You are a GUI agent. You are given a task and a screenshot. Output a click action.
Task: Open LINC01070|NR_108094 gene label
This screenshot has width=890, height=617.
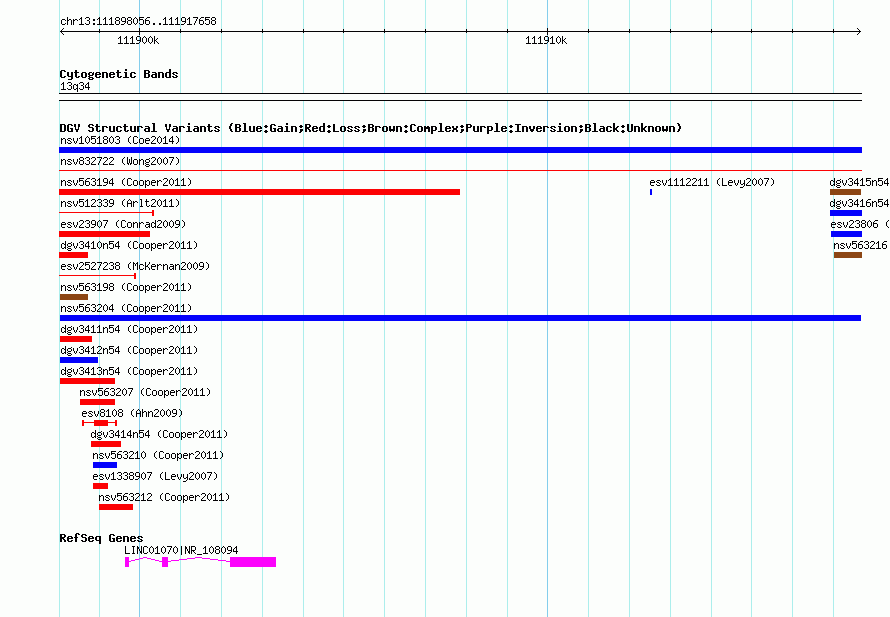click(x=181, y=550)
